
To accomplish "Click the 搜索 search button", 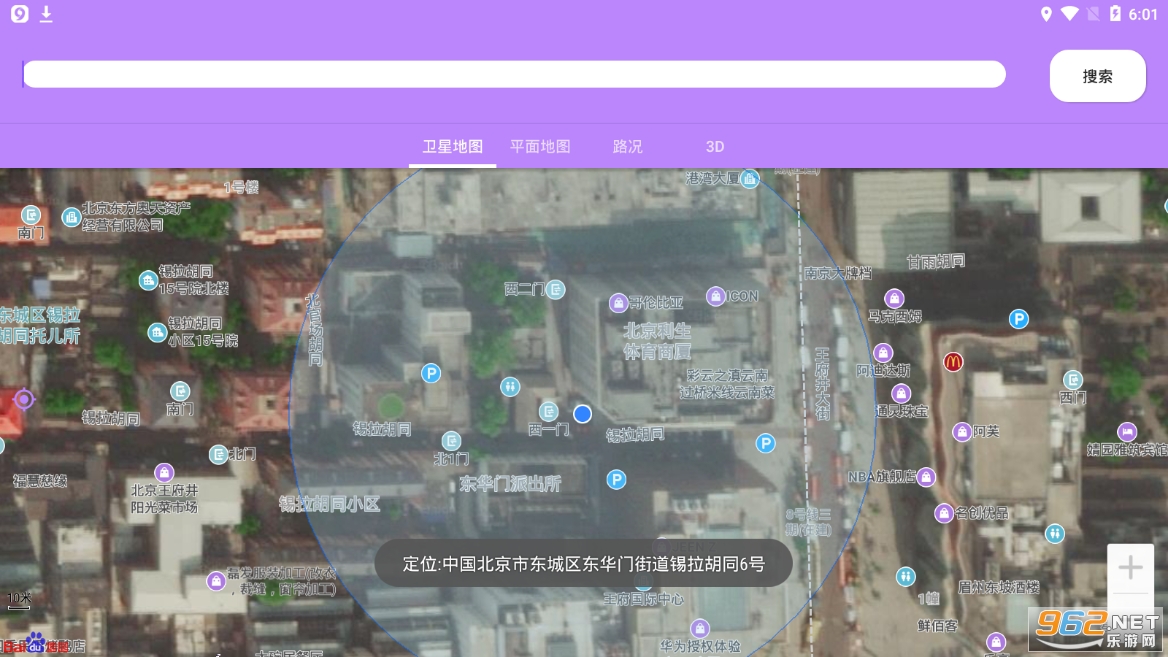I will (1097, 76).
